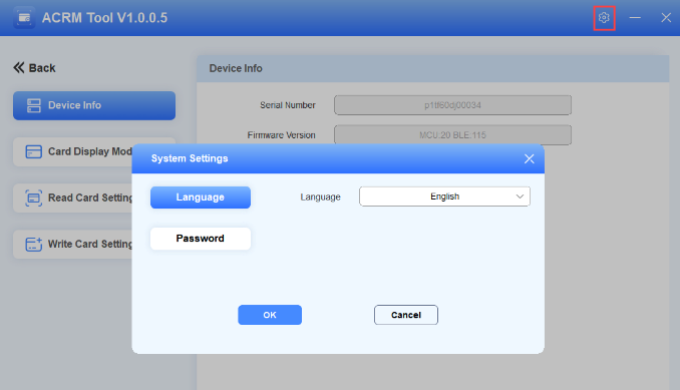Click the Firmware Version label
This screenshot has width=680, height=390.
281,135
